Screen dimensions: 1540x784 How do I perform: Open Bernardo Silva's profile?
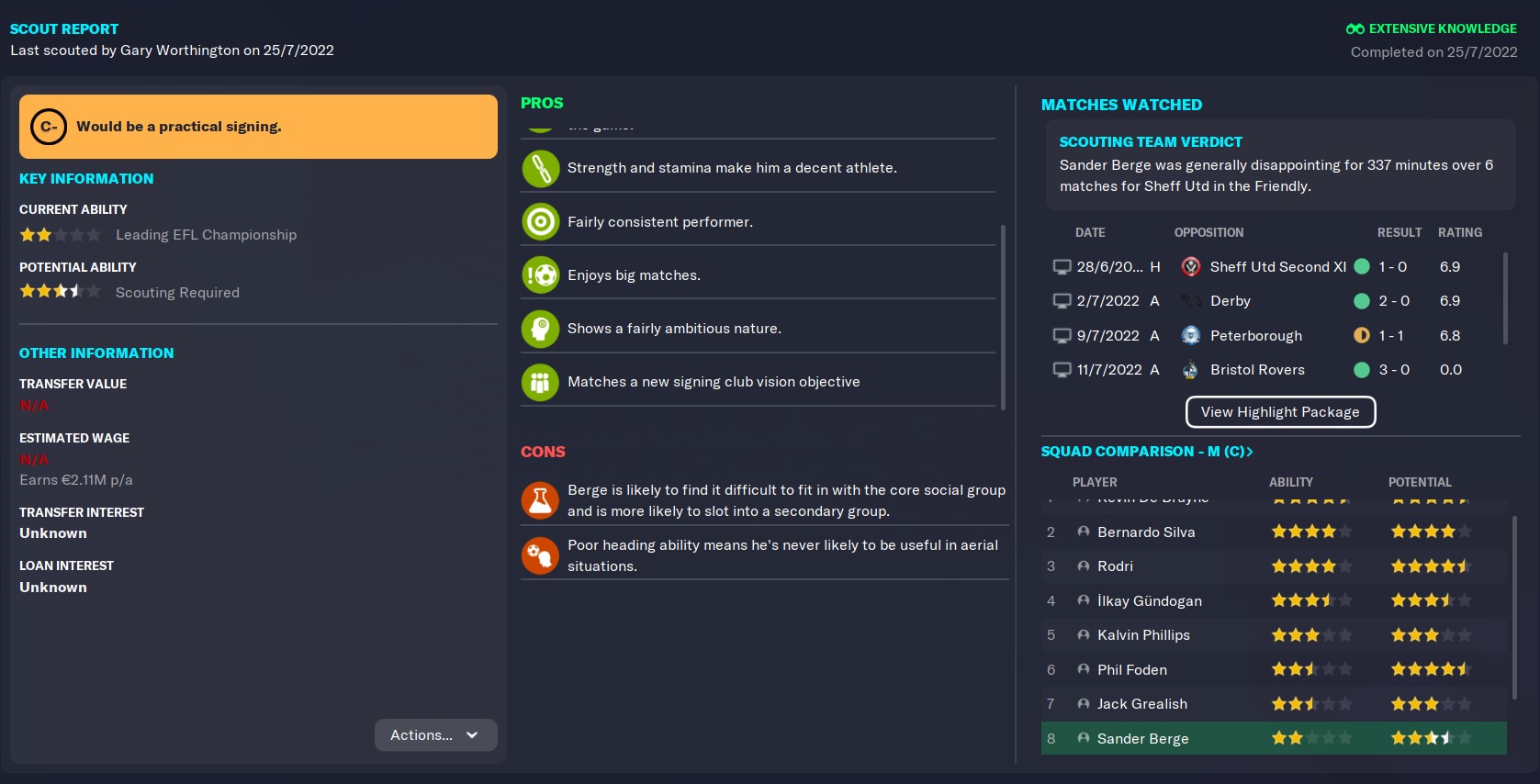tap(1146, 532)
